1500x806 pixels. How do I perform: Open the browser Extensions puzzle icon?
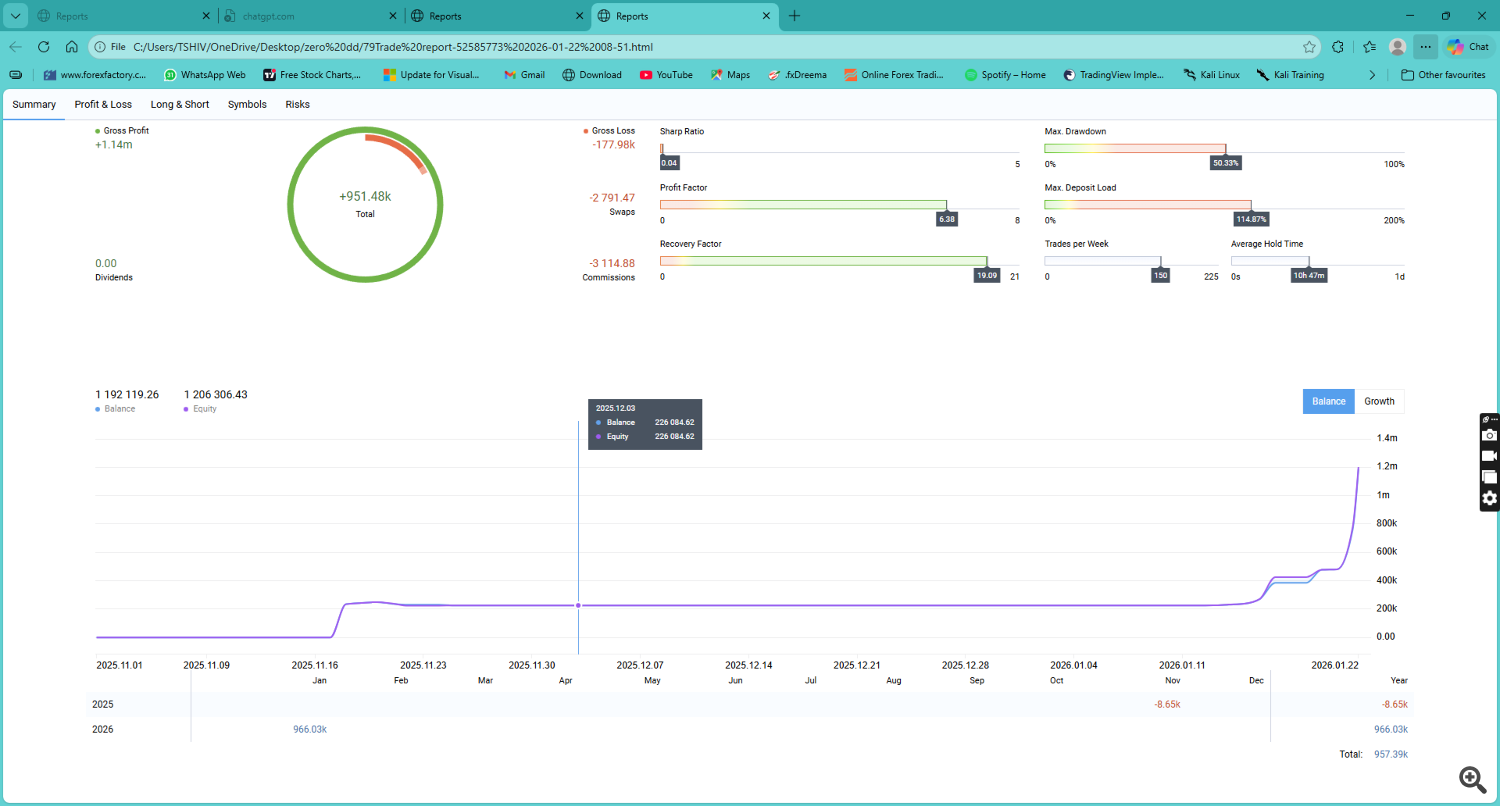[x=1339, y=47]
